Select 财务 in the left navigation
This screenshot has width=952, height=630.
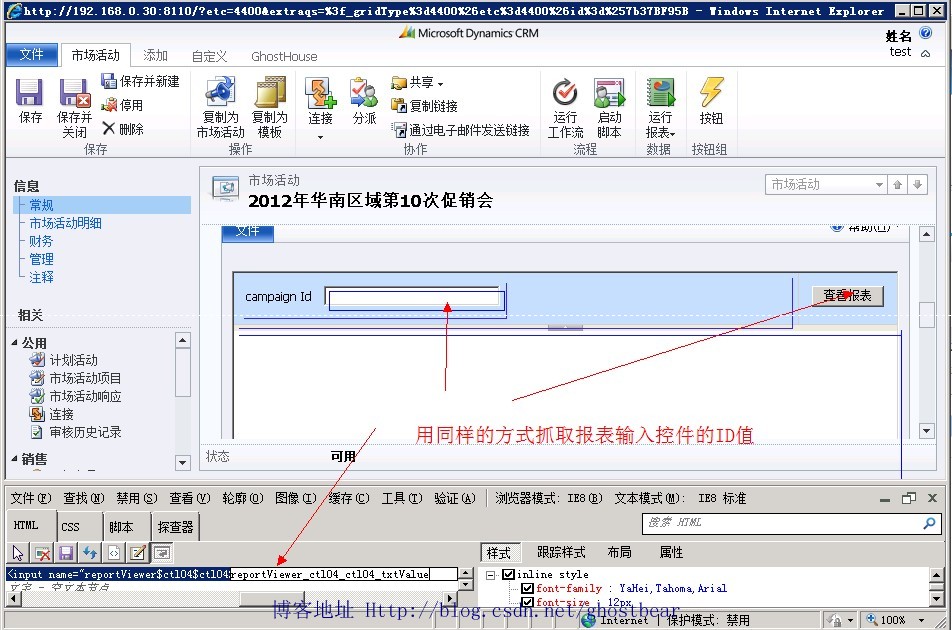coord(41,241)
